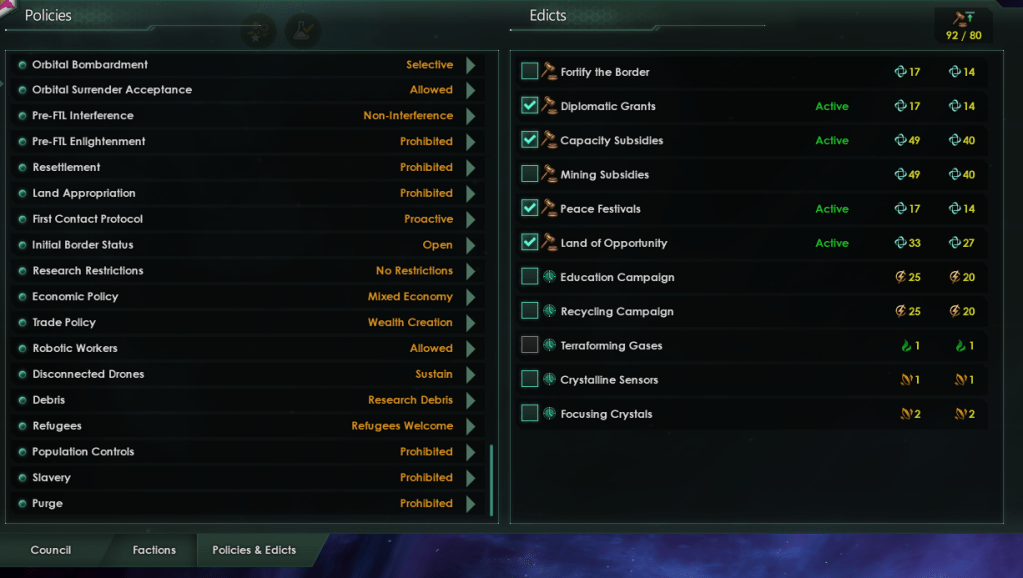
Task: Expand the Orbital Bombardment policy arrow
Action: pyautogui.click(x=470, y=65)
